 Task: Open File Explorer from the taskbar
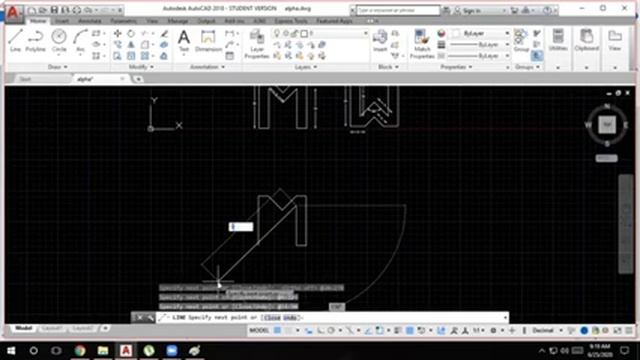tap(103, 351)
